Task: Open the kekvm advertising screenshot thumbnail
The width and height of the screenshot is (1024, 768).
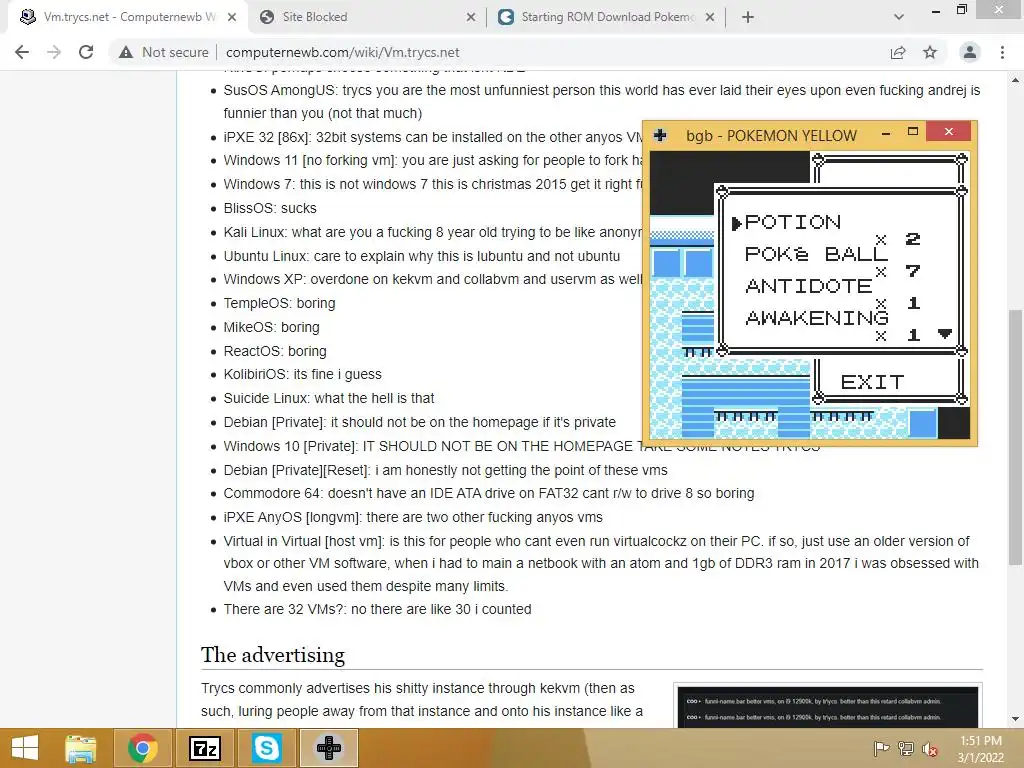Action: [x=827, y=707]
